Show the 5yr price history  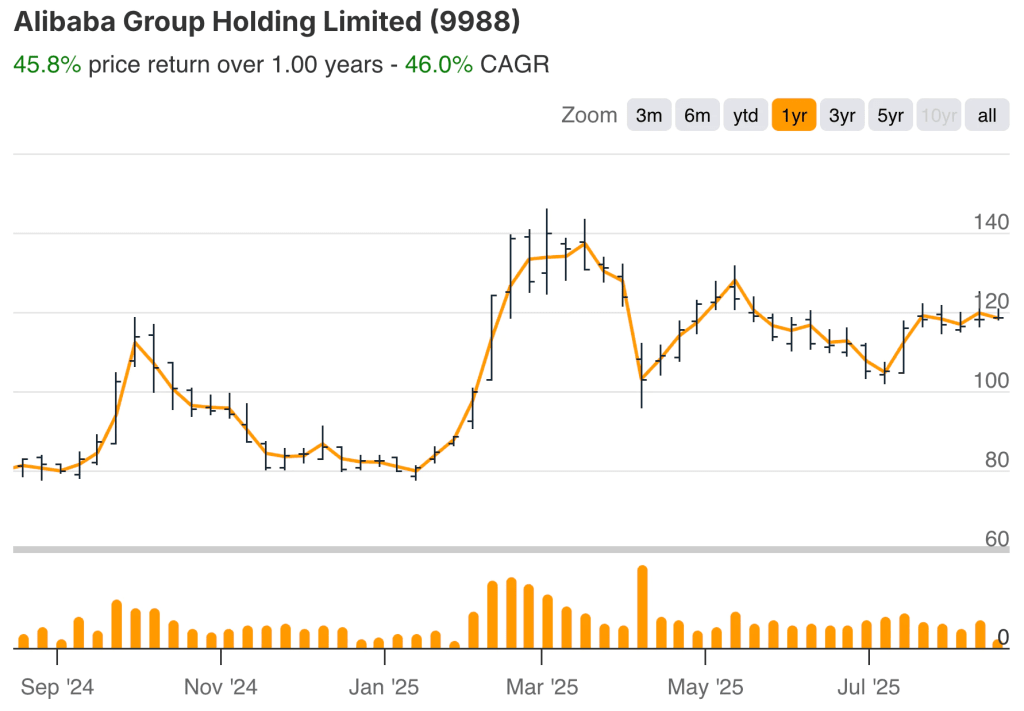pos(890,115)
